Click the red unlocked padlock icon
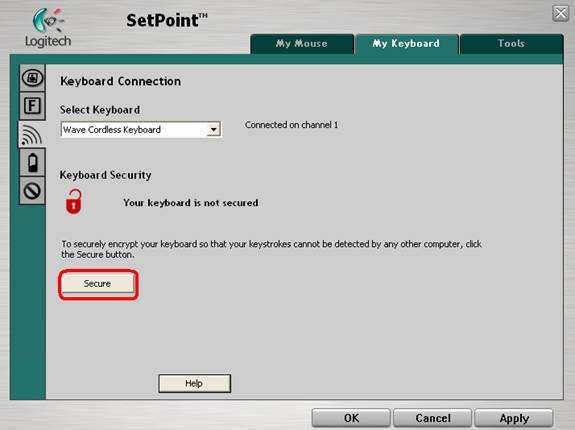This screenshot has height=430, width=575. 74,201
